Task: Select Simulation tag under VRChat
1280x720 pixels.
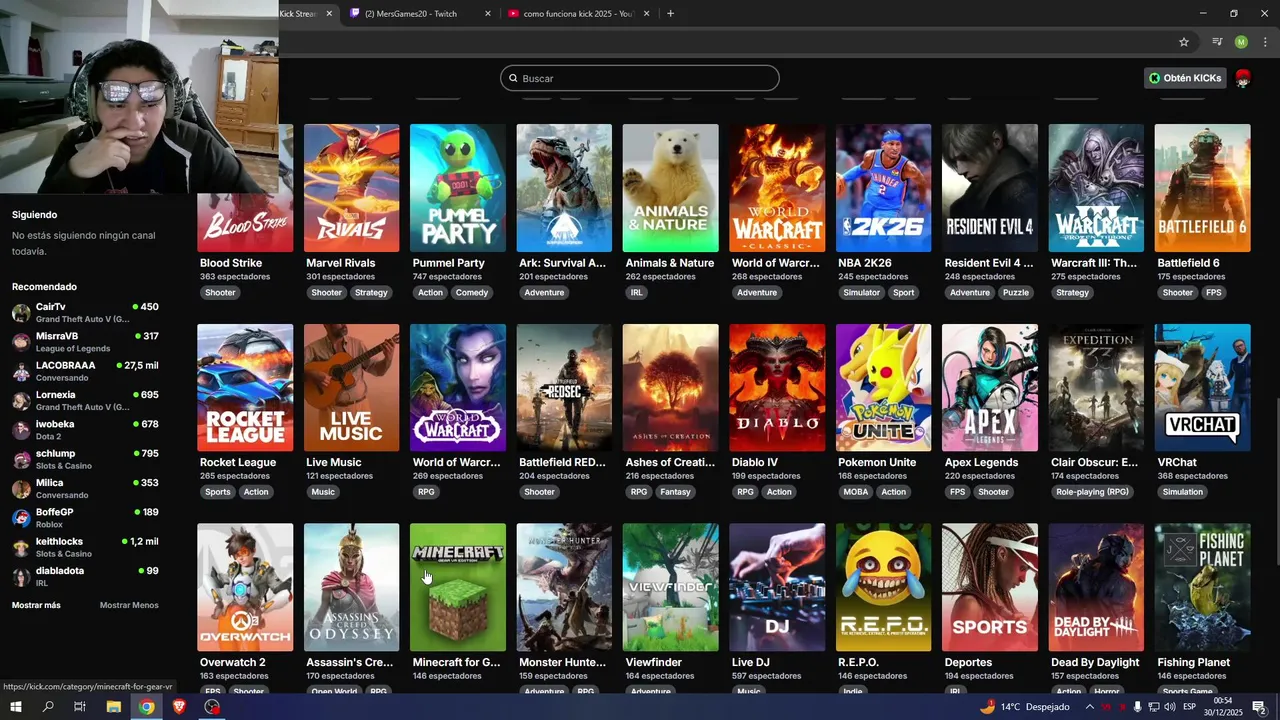Action: click(1183, 492)
